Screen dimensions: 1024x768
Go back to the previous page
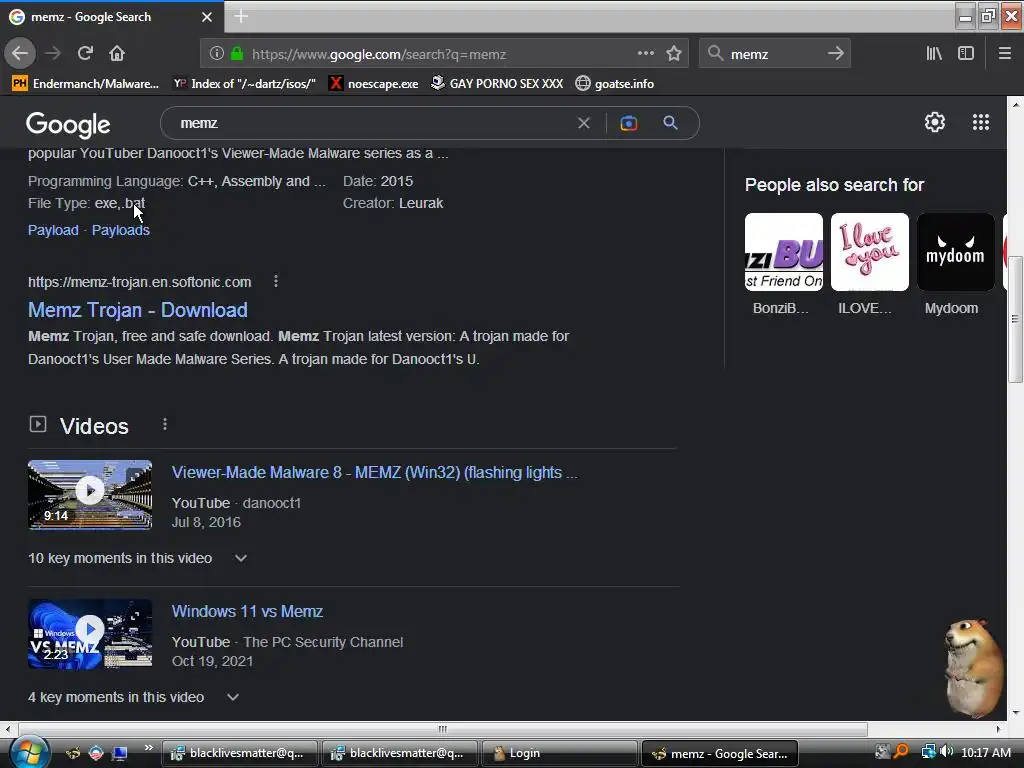click(x=20, y=54)
